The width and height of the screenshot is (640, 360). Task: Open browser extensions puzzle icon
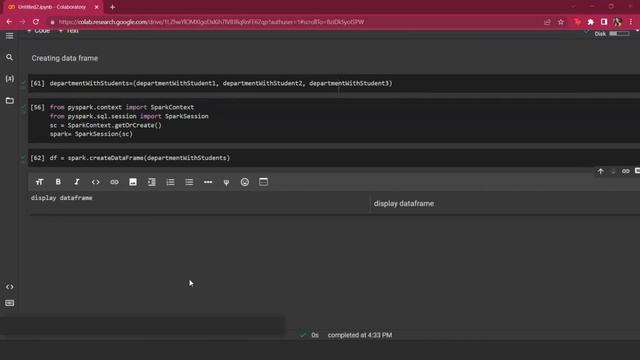point(590,22)
